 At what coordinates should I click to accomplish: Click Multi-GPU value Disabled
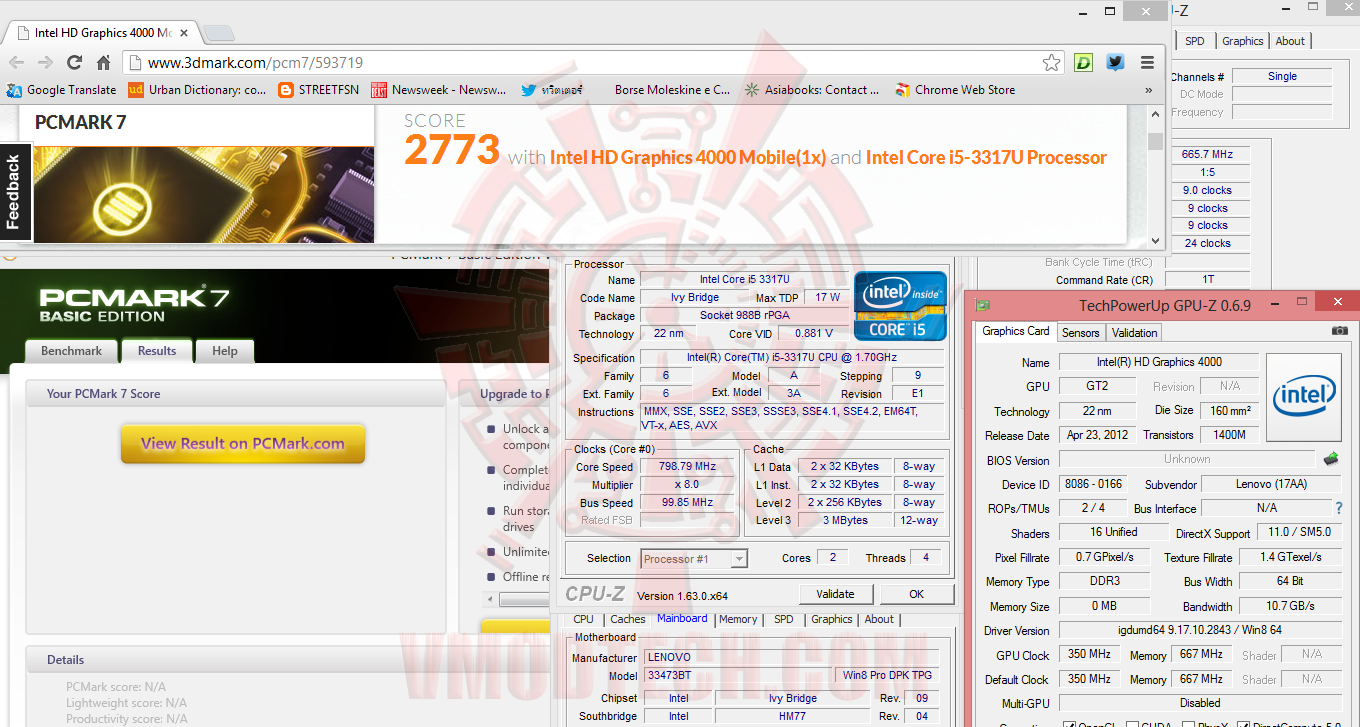(1202, 703)
